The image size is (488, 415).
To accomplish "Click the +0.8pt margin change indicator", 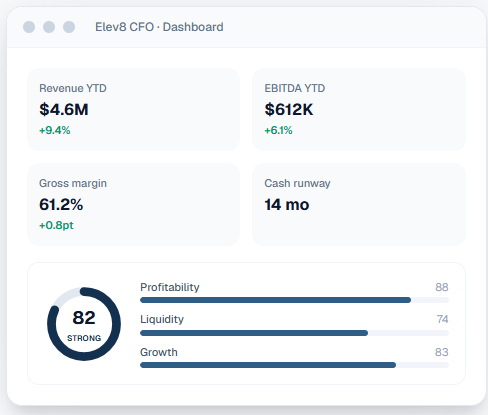I will pos(56,225).
